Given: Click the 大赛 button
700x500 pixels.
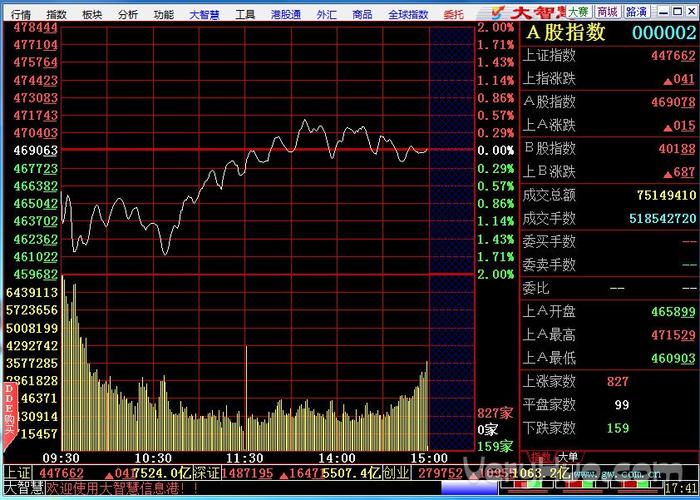Looking at the screenshot, I should [579, 12].
